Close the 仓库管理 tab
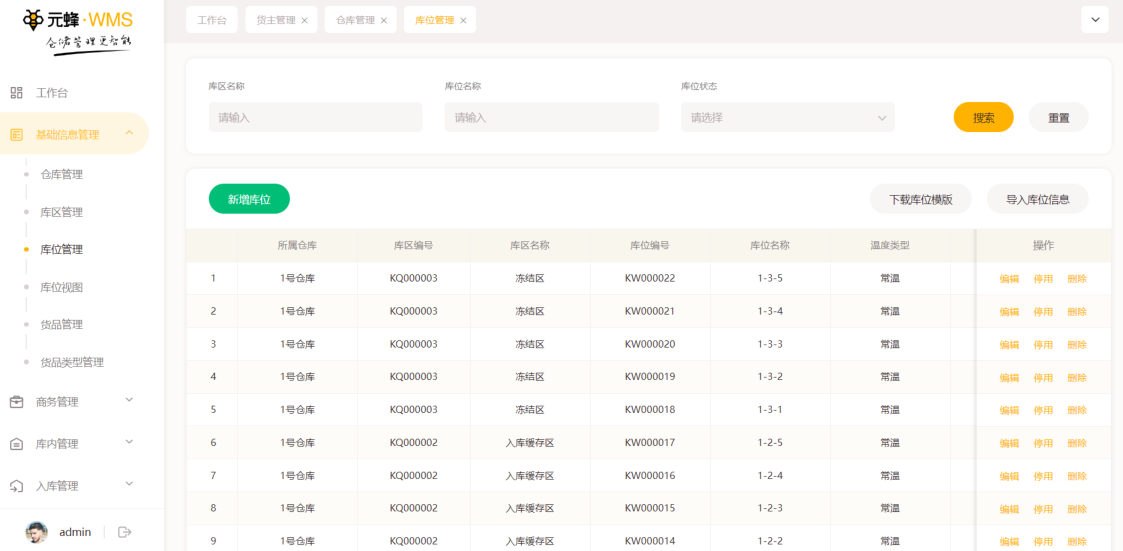Screen dimensions: 1123x551 (x=384, y=21)
